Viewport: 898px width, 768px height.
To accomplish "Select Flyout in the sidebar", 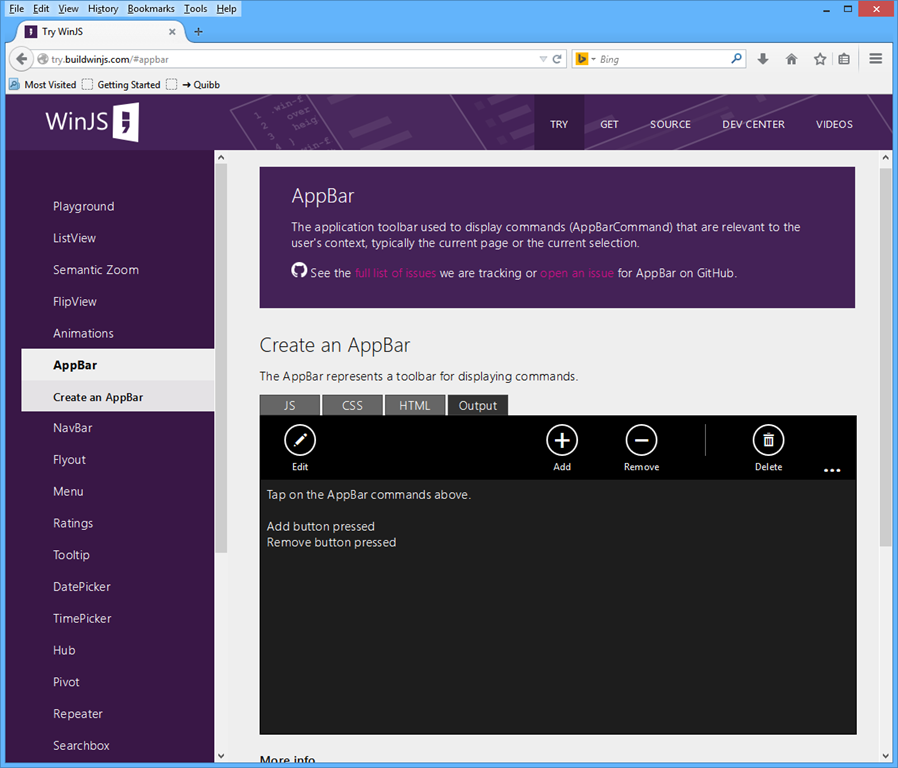I will (x=69, y=460).
